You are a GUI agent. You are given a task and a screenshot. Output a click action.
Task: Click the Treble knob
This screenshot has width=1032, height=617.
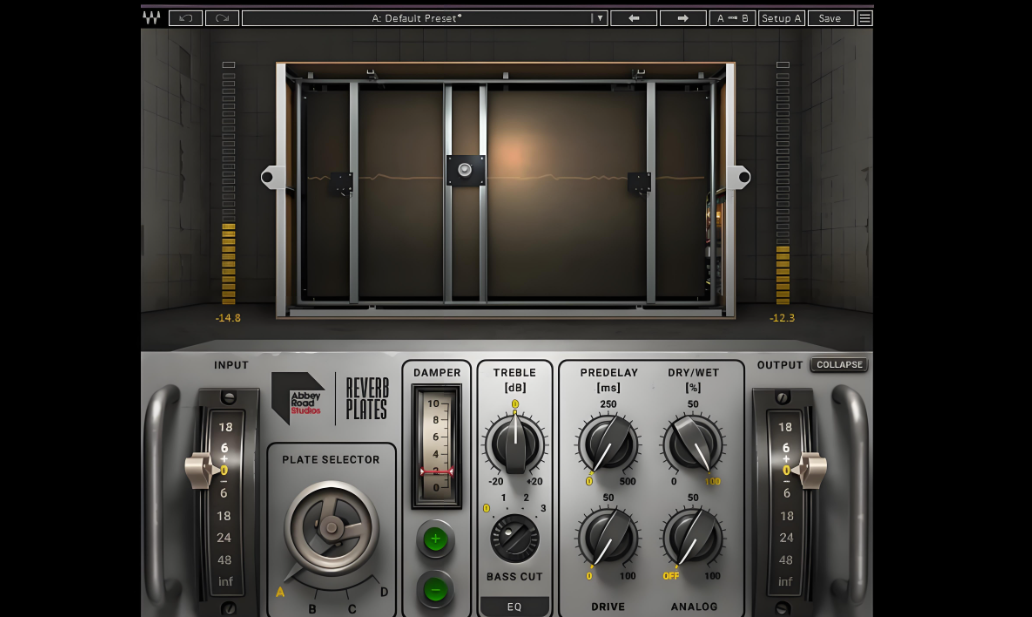coord(515,443)
